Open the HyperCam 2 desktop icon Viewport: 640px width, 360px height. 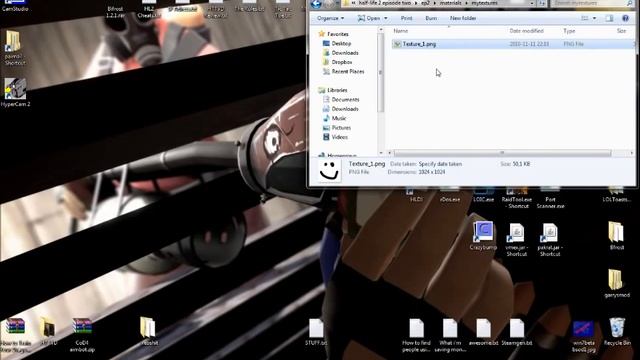click(15, 93)
